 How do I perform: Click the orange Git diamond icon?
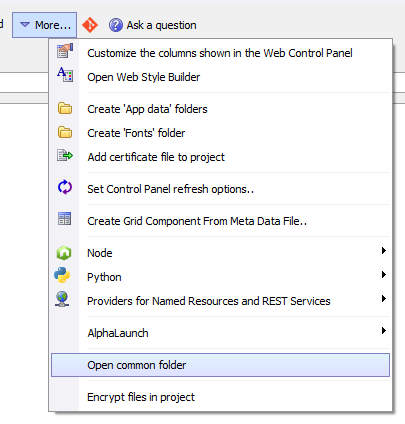(x=90, y=25)
